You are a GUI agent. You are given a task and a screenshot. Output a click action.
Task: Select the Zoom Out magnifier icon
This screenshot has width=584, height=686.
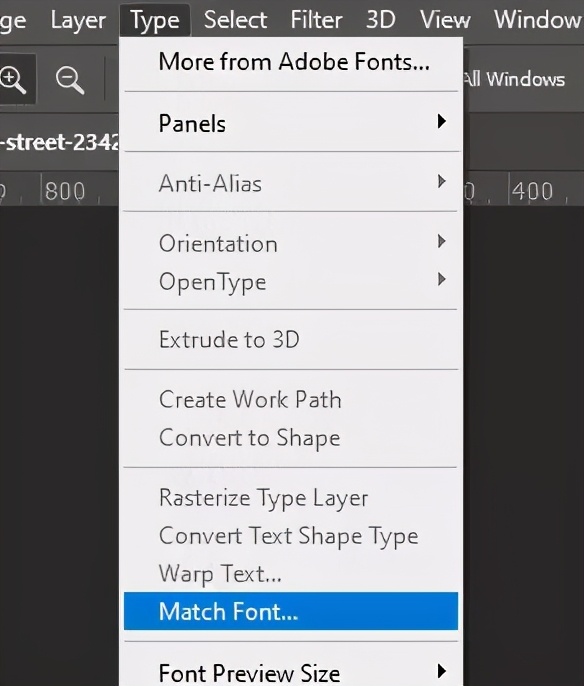tap(70, 80)
